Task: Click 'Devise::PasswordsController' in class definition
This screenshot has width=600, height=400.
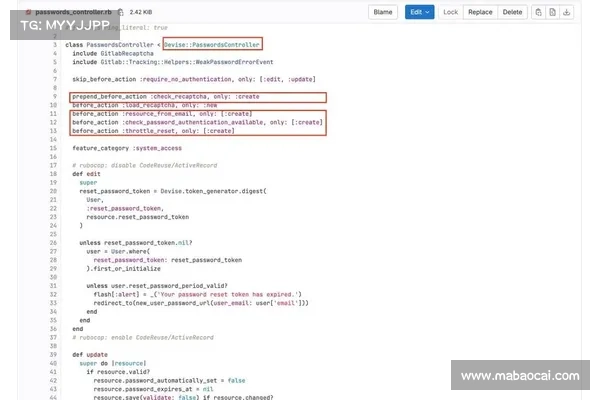Action: [x=212, y=45]
